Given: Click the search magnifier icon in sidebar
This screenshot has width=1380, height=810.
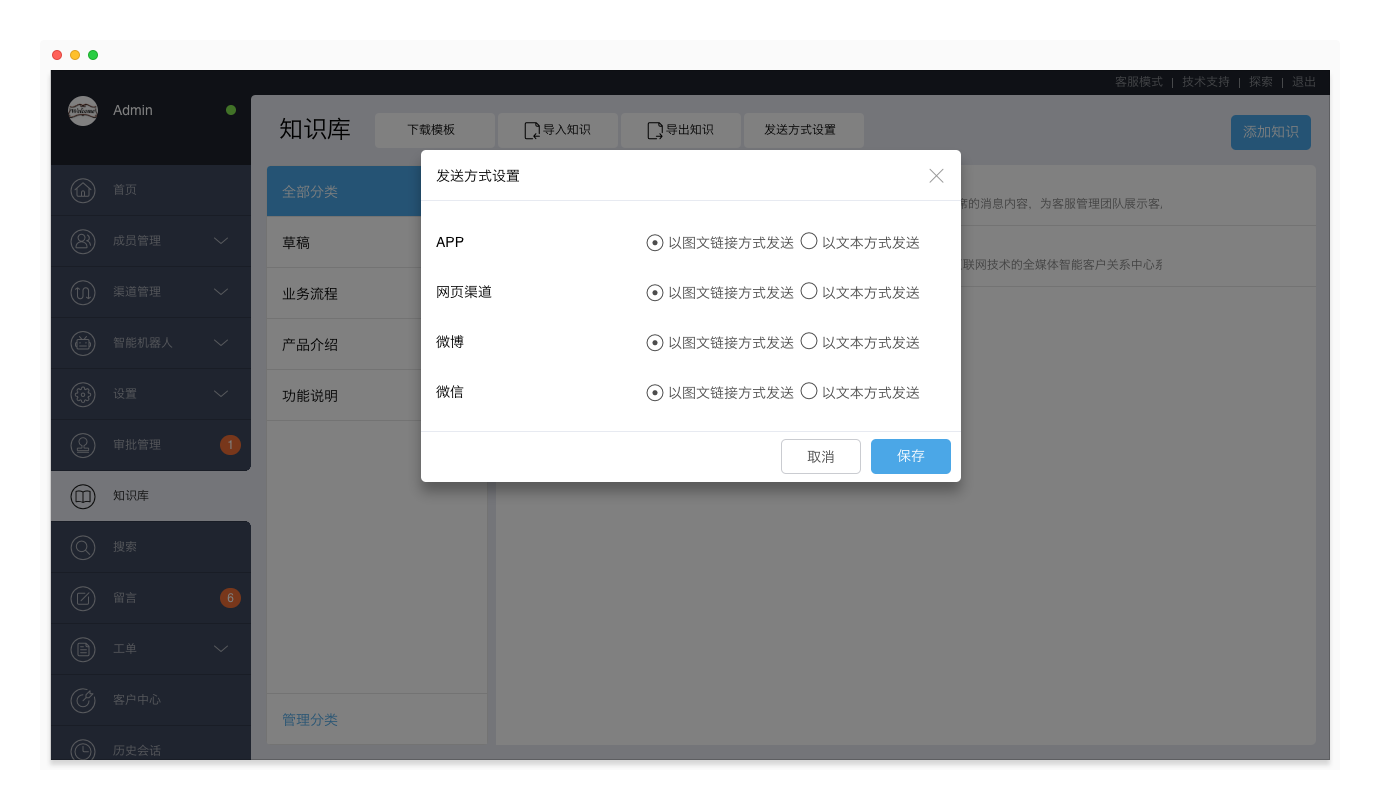Looking at the screenshot, I should [x=83, y=547].
